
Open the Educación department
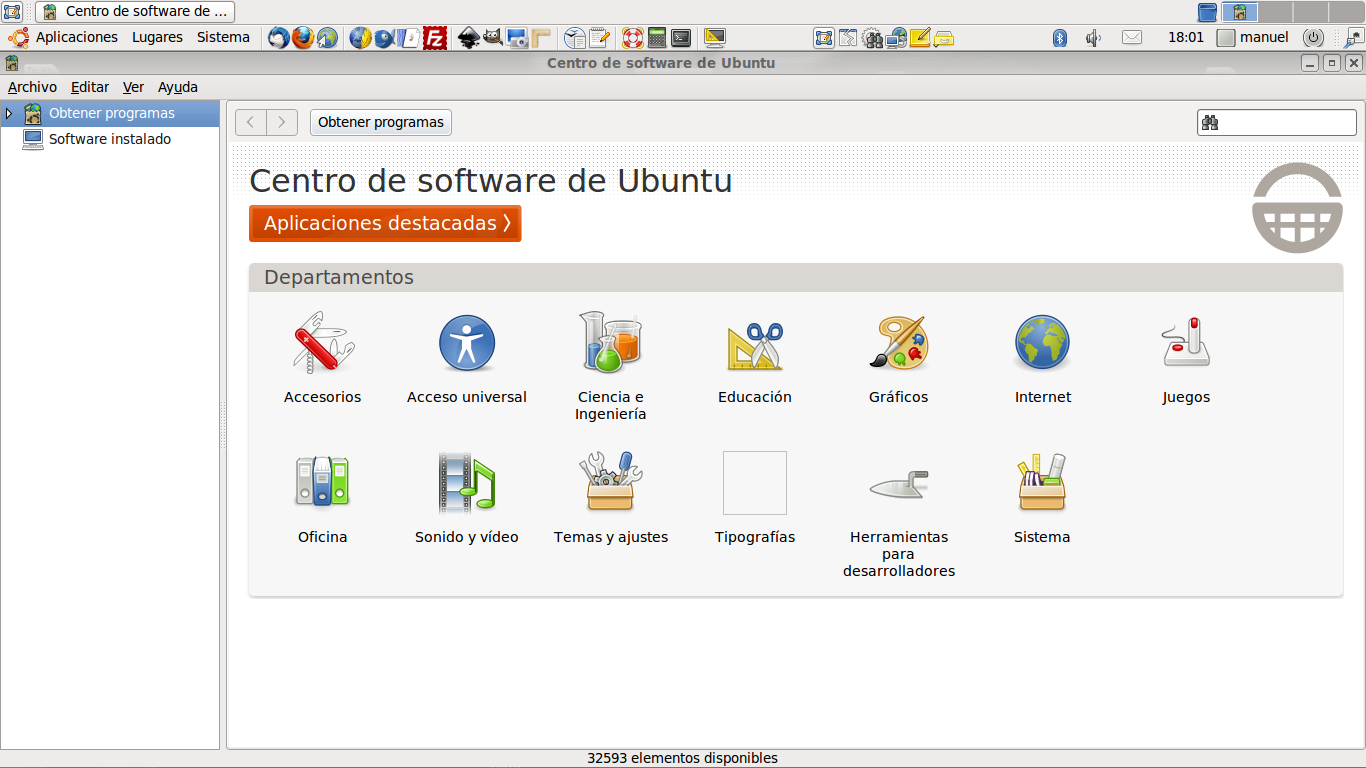754,343
